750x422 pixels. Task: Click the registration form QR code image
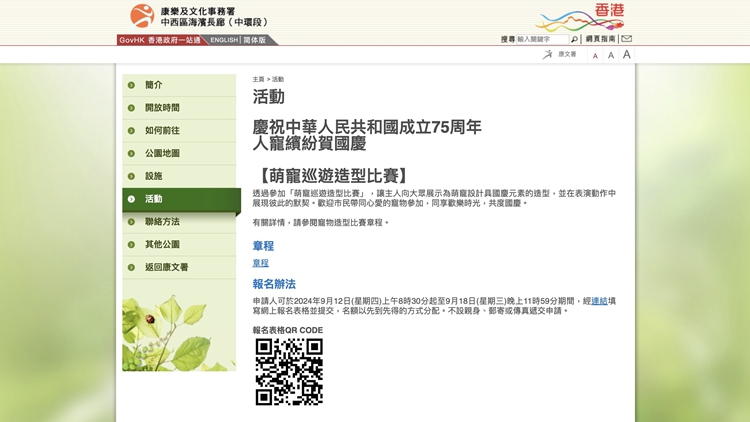point(289,372)
